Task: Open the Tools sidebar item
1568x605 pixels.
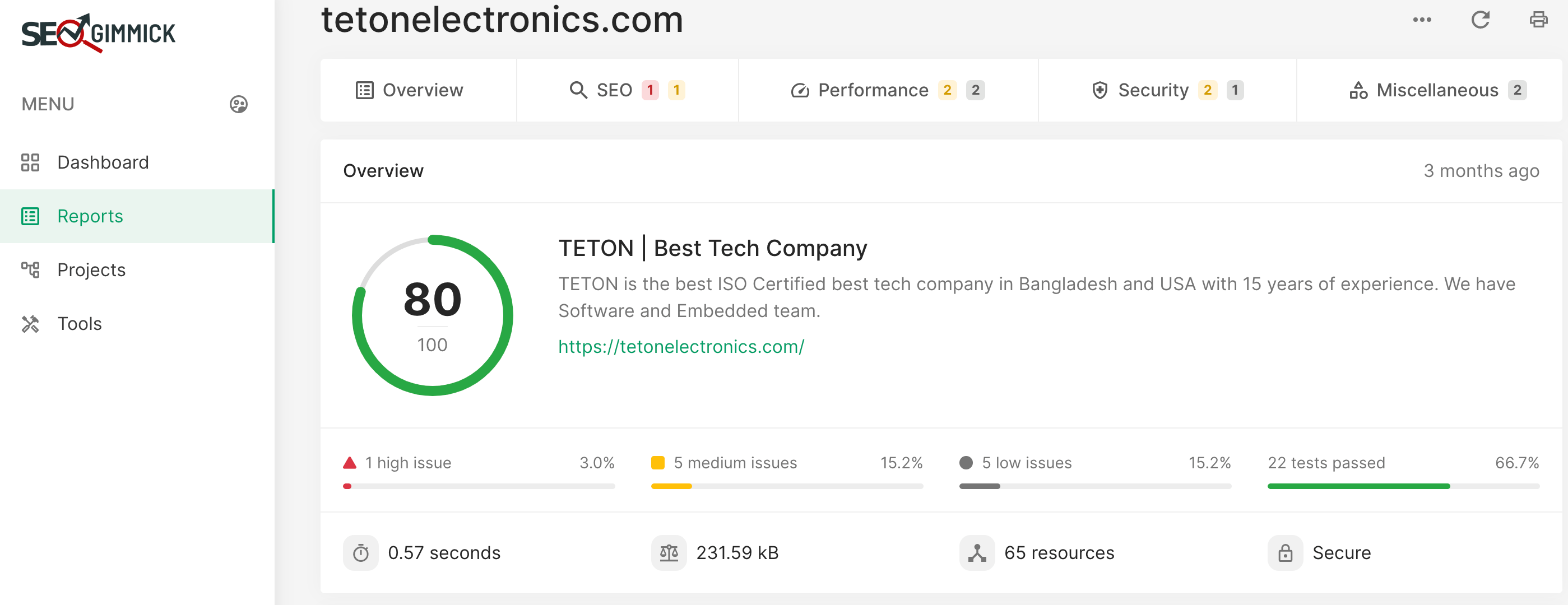Action: coord(79,323)
